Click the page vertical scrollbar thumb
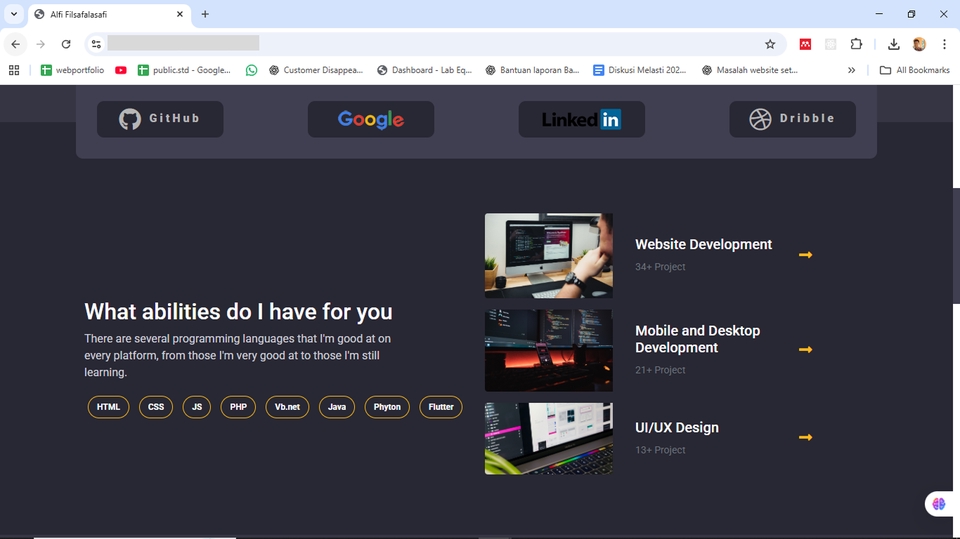The image size is (960, 539). click(956, 246)
